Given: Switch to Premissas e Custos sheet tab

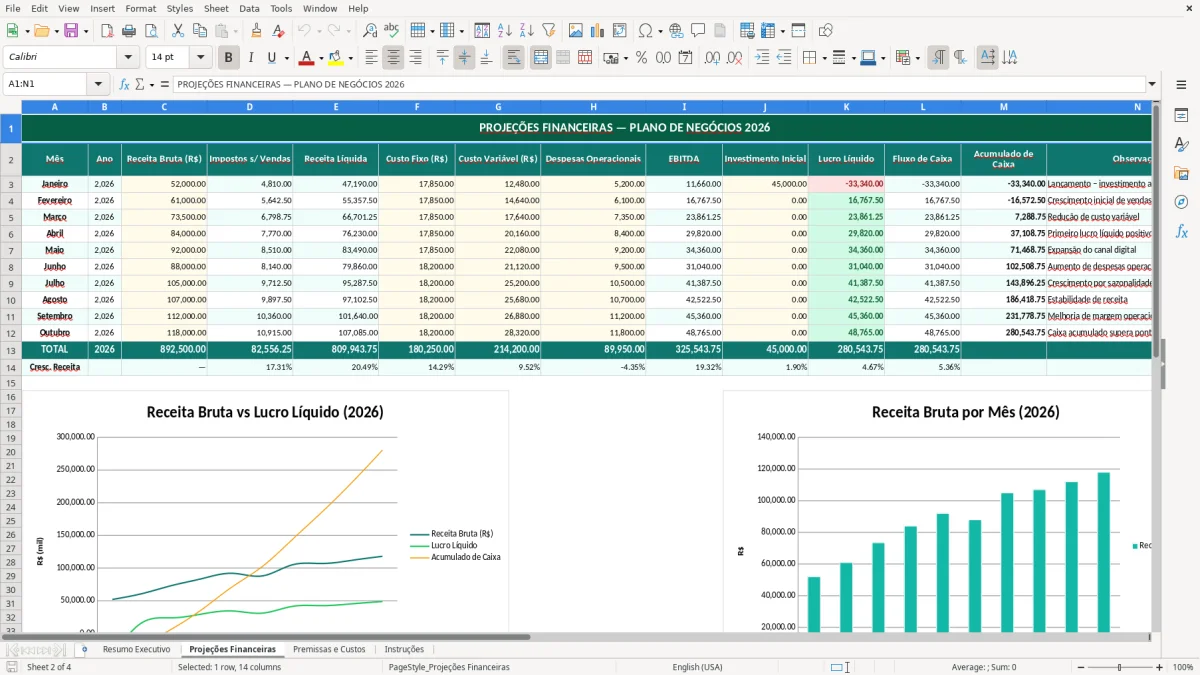Looking at the screenshot, I should coord(329,649).
